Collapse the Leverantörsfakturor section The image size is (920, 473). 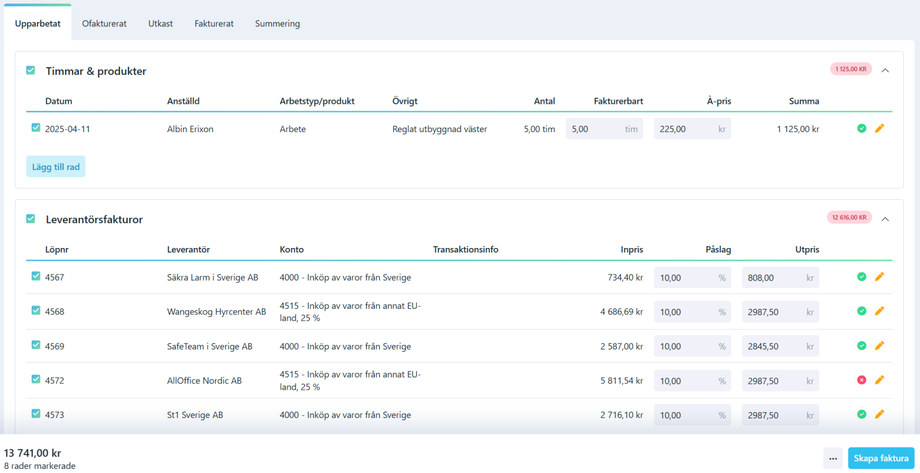885,219
